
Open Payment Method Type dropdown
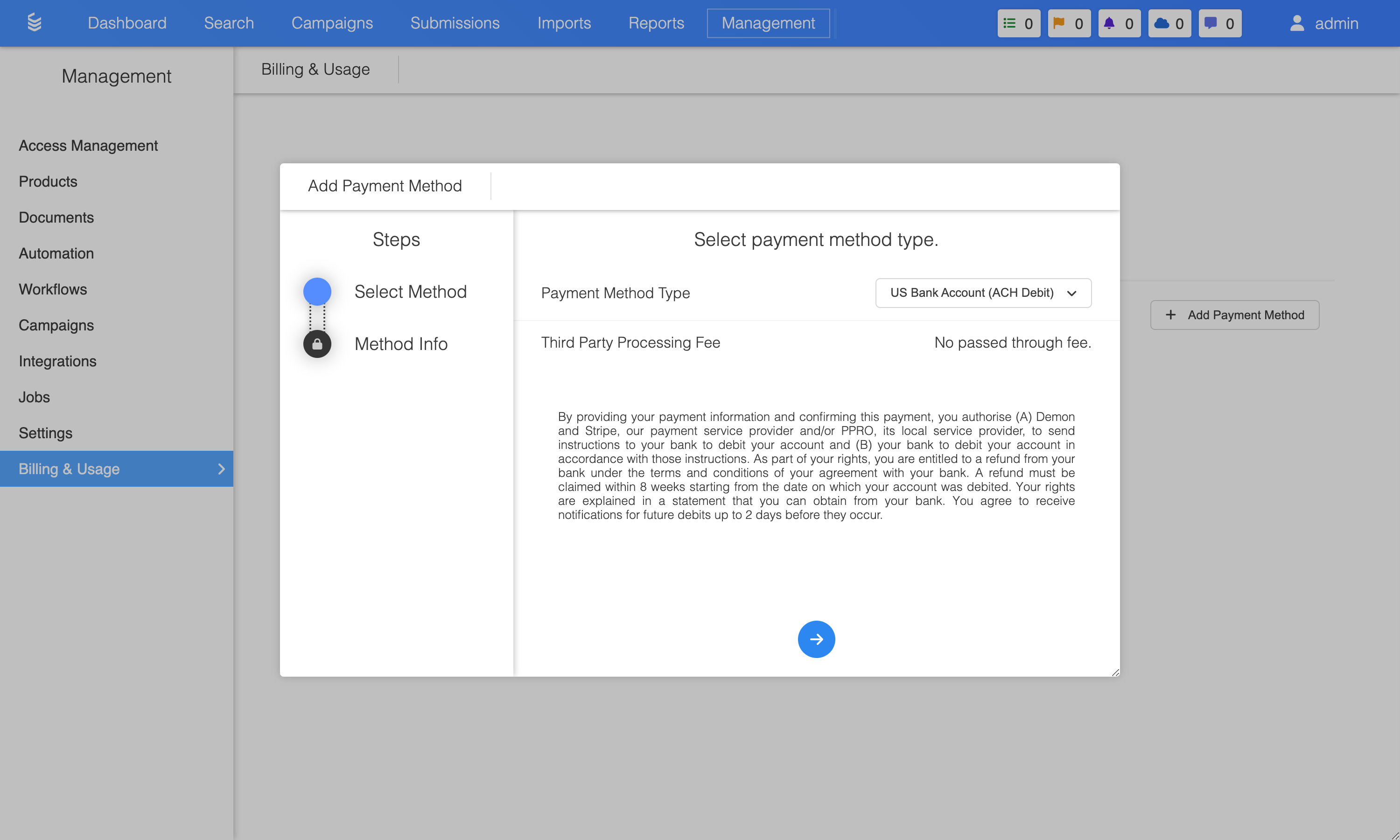coord(983,293)
